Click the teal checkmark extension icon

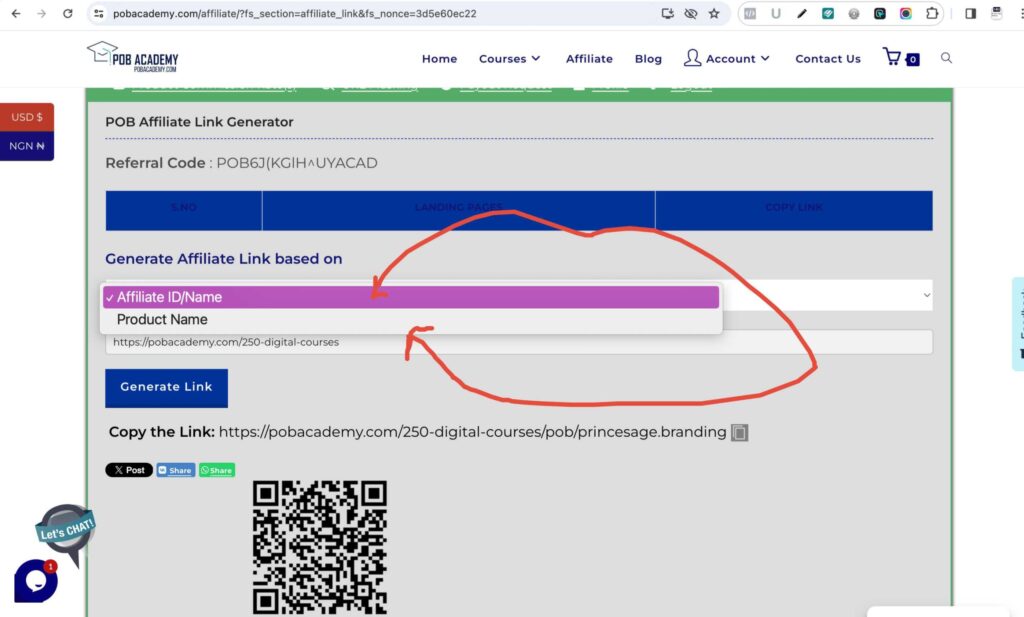click(x=828, y=13)
